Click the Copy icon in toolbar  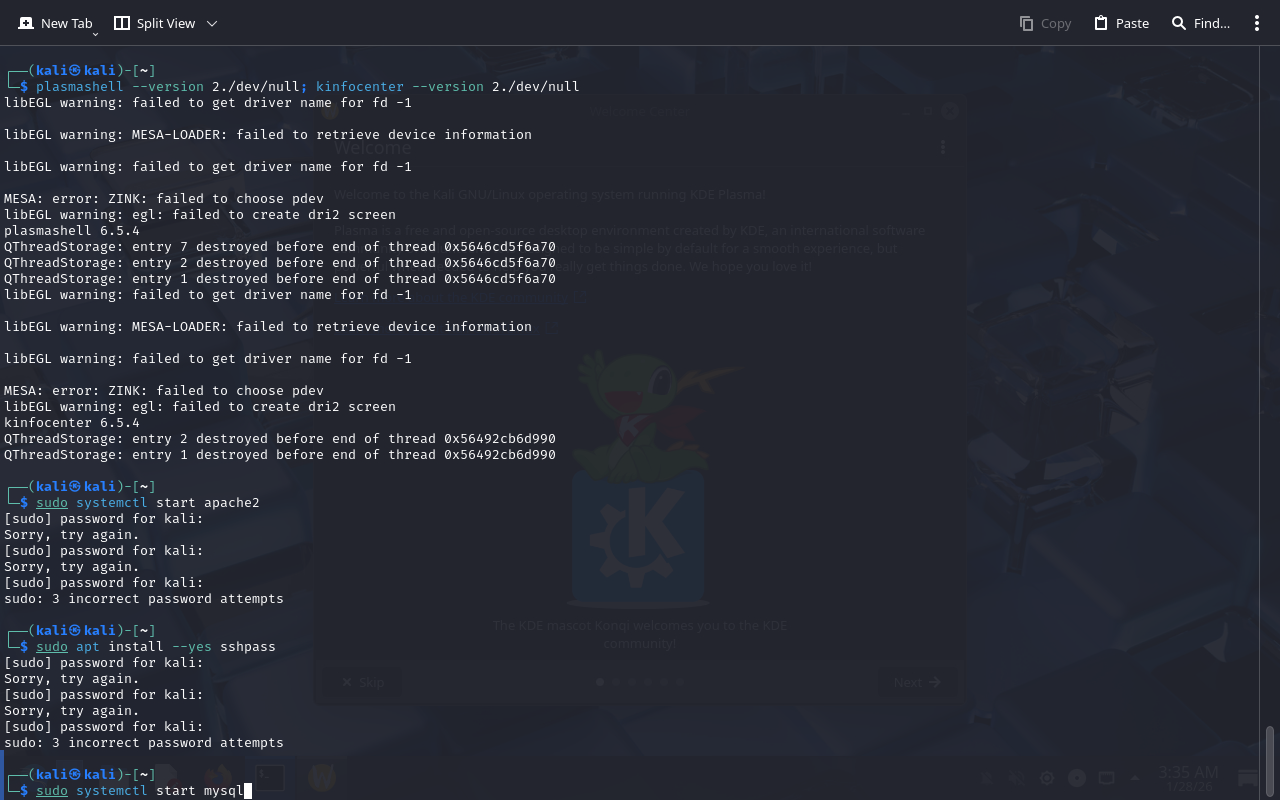(x=1045, y=23)
